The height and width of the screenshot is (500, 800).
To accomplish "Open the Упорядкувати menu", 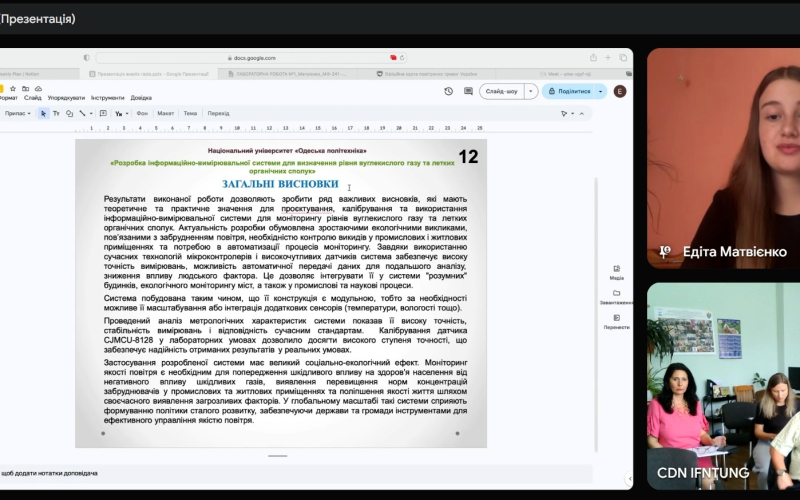I will pos(66,97).
